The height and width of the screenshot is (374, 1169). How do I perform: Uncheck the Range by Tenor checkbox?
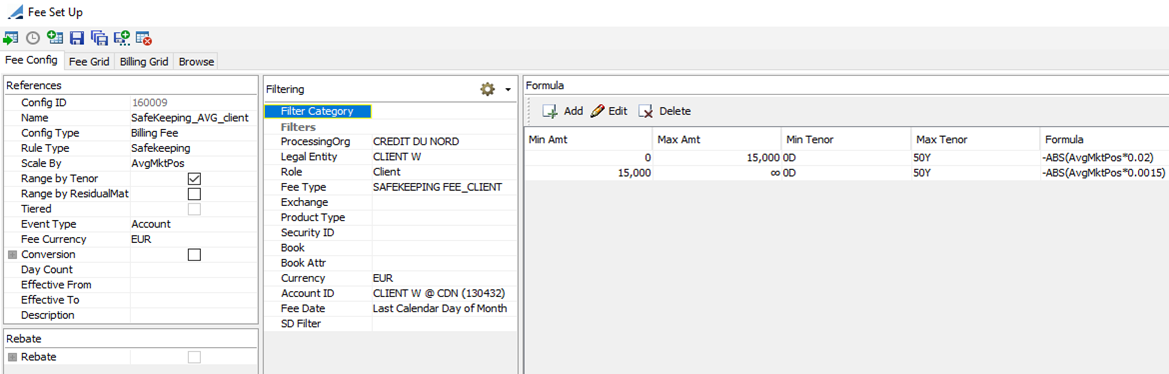point(195,179)
